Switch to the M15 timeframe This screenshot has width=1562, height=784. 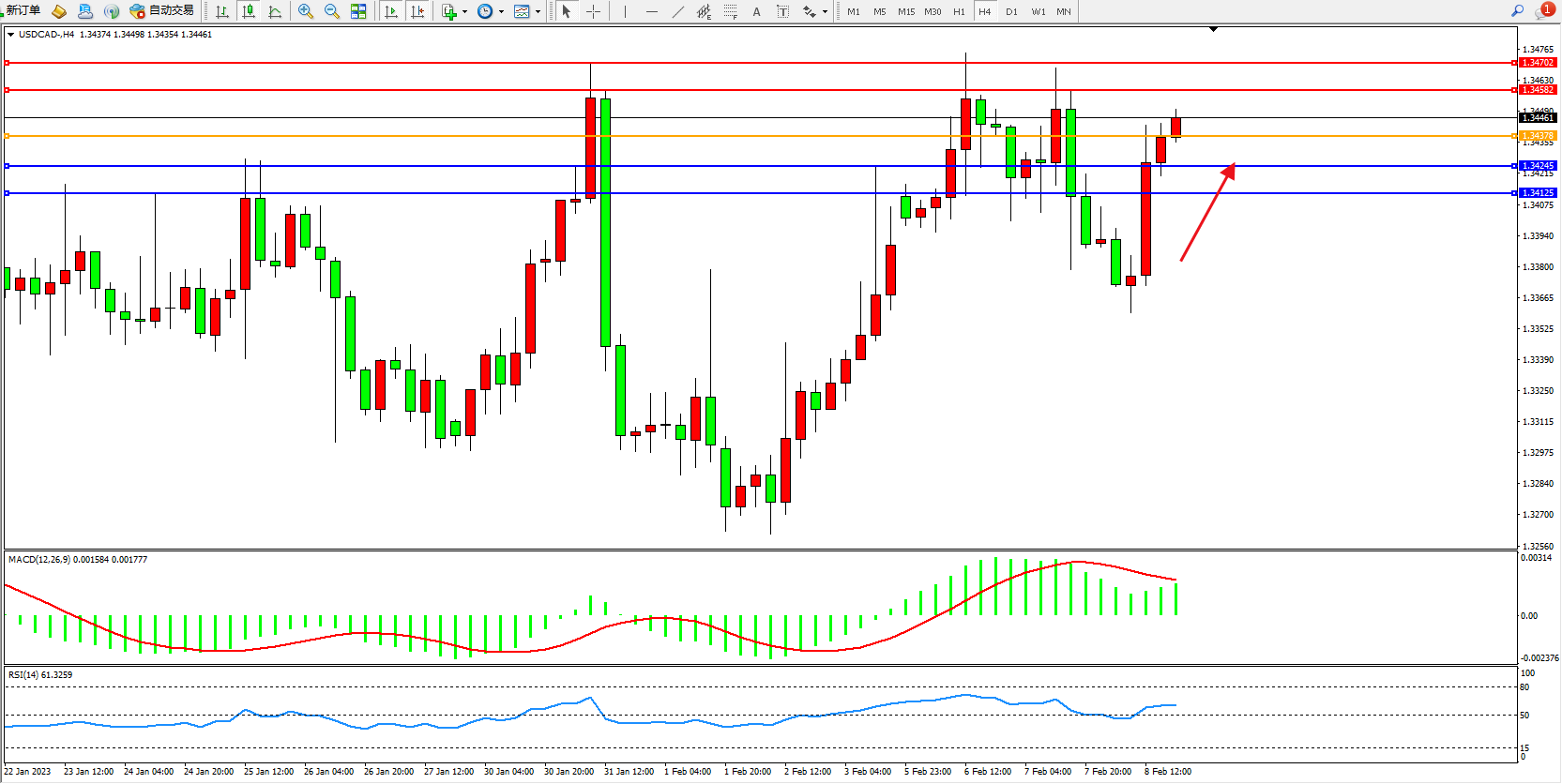(905, 11)
